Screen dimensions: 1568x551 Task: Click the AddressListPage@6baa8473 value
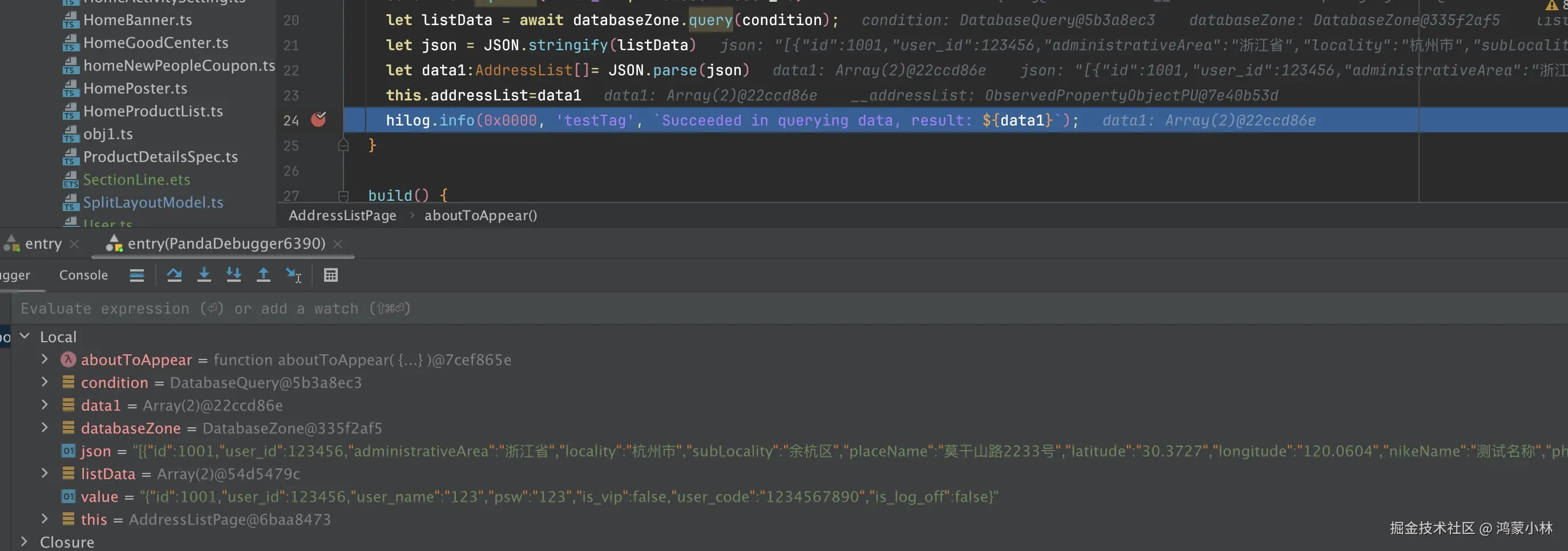tap(229, 520)
